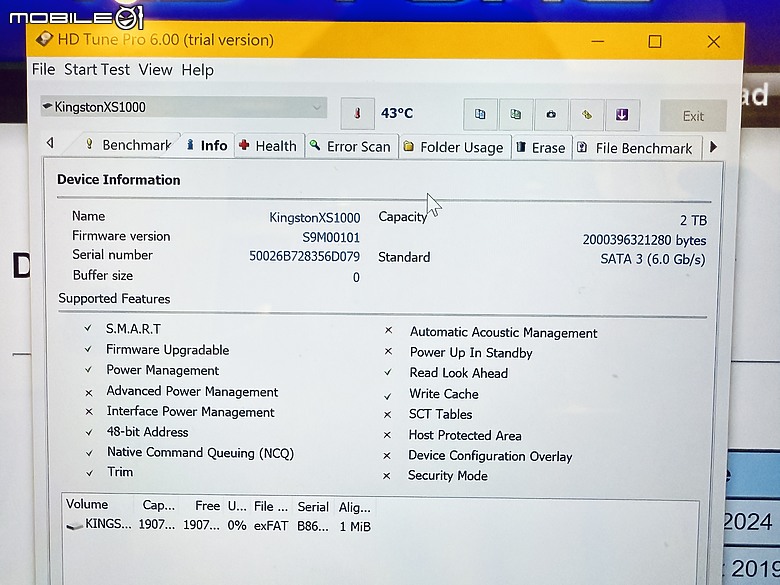
Task: Click the Security Mode feature entry
Action: (x=448, y=476)
